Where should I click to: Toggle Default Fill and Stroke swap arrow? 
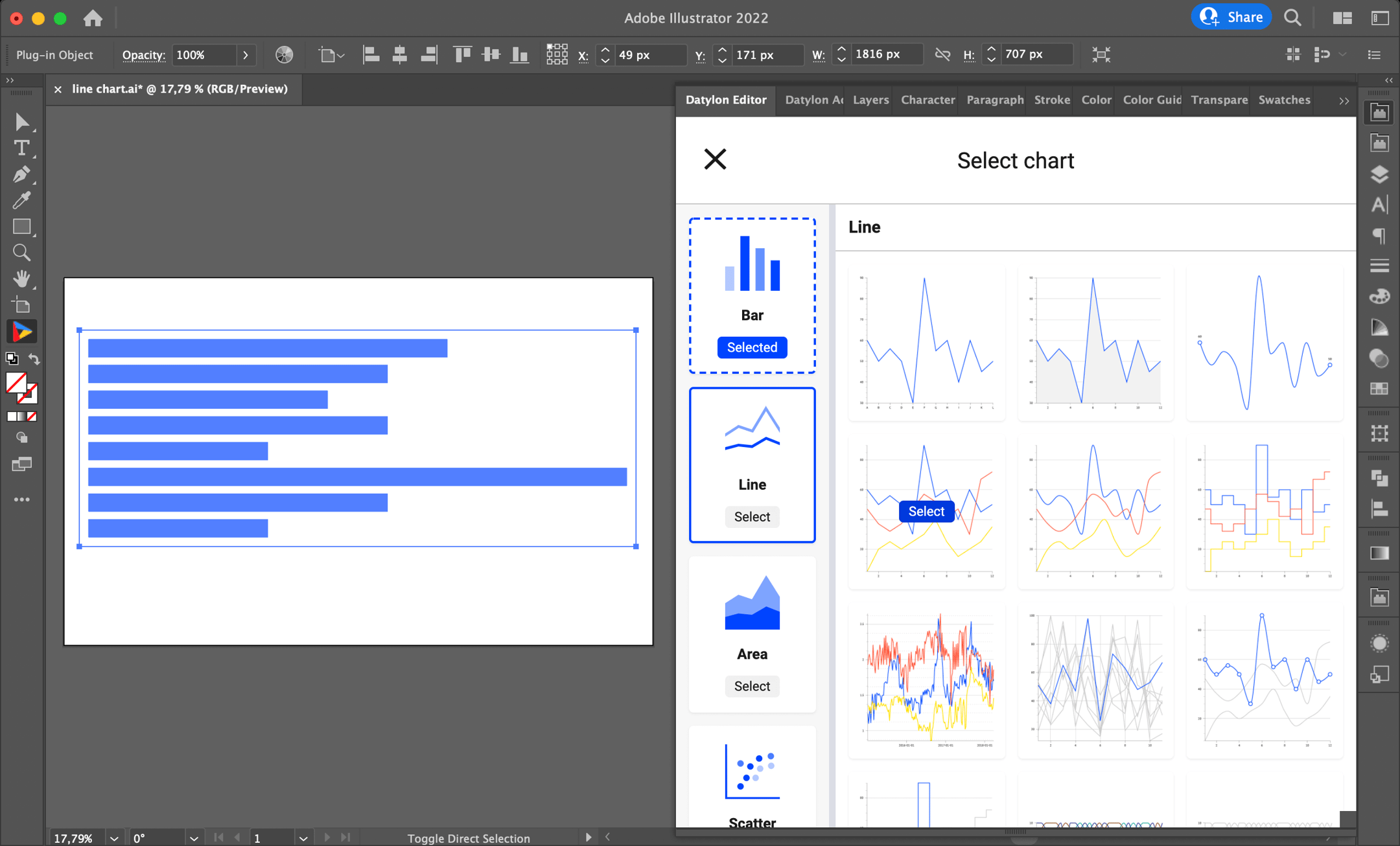(x=34, y=360)
